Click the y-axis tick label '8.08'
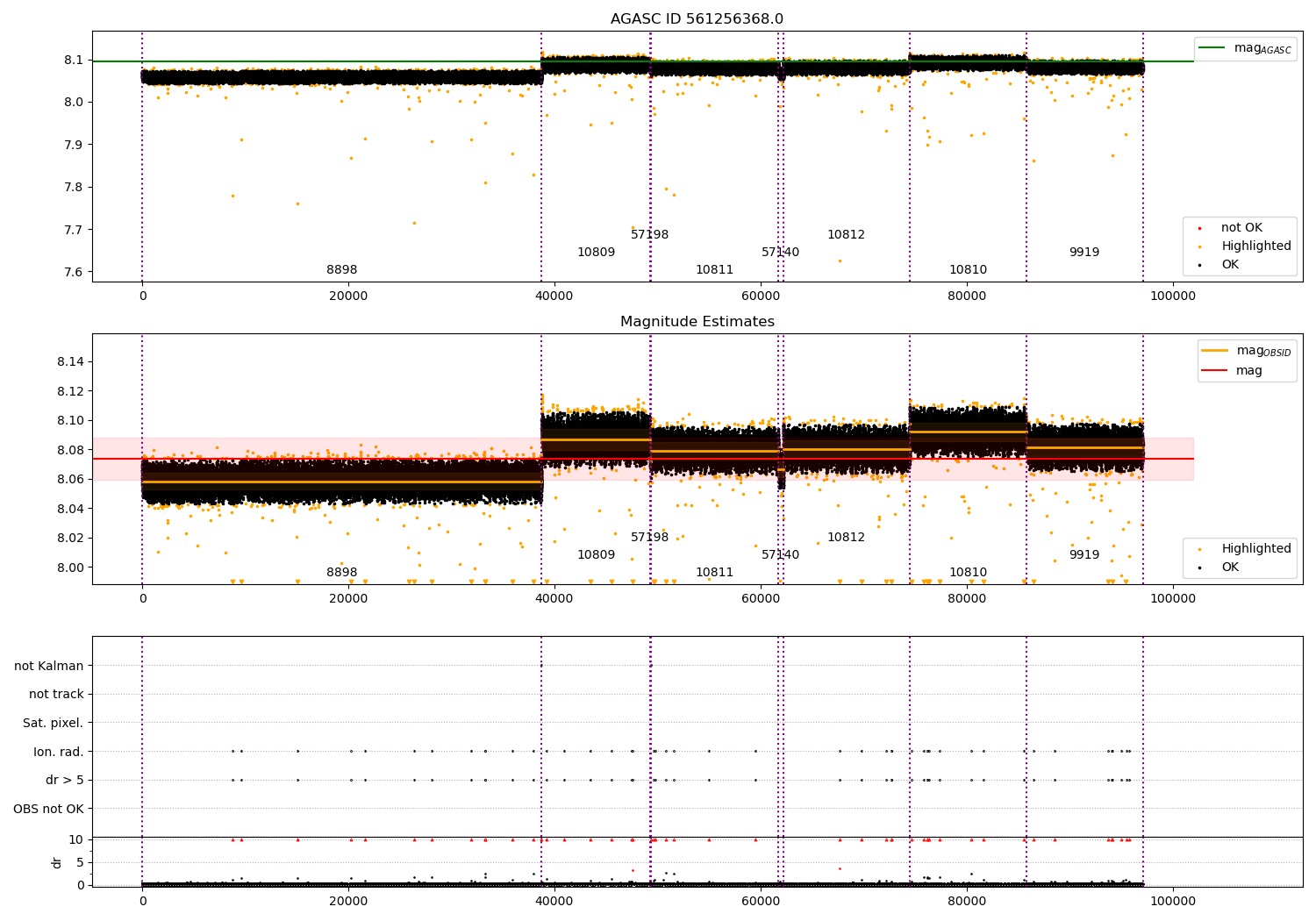1316x921 pixels. point(71,450)
